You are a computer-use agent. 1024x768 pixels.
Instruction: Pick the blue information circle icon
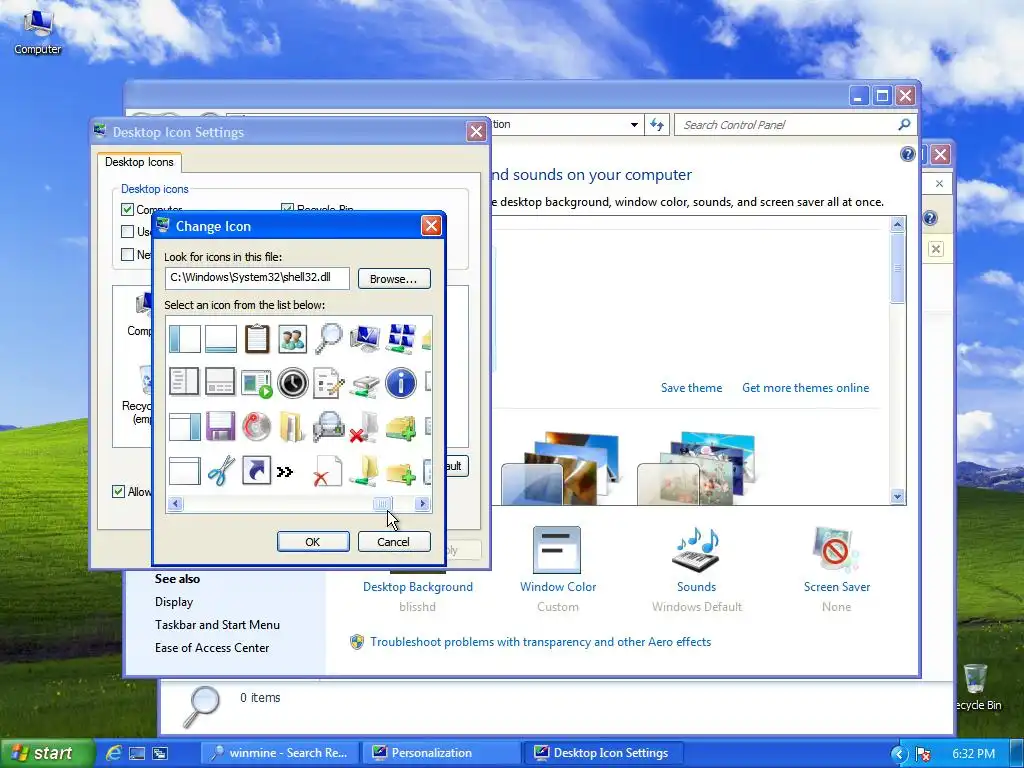pyautogui.click(x=401, y=383)
